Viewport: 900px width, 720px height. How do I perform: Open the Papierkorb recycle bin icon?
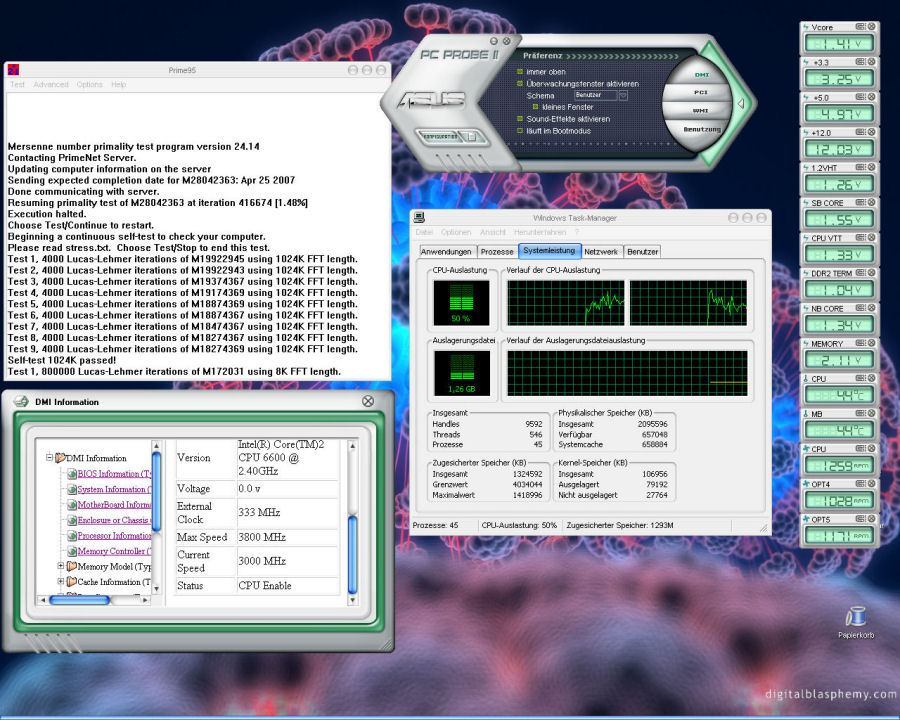pyautogui.click(x=855, y=617)
